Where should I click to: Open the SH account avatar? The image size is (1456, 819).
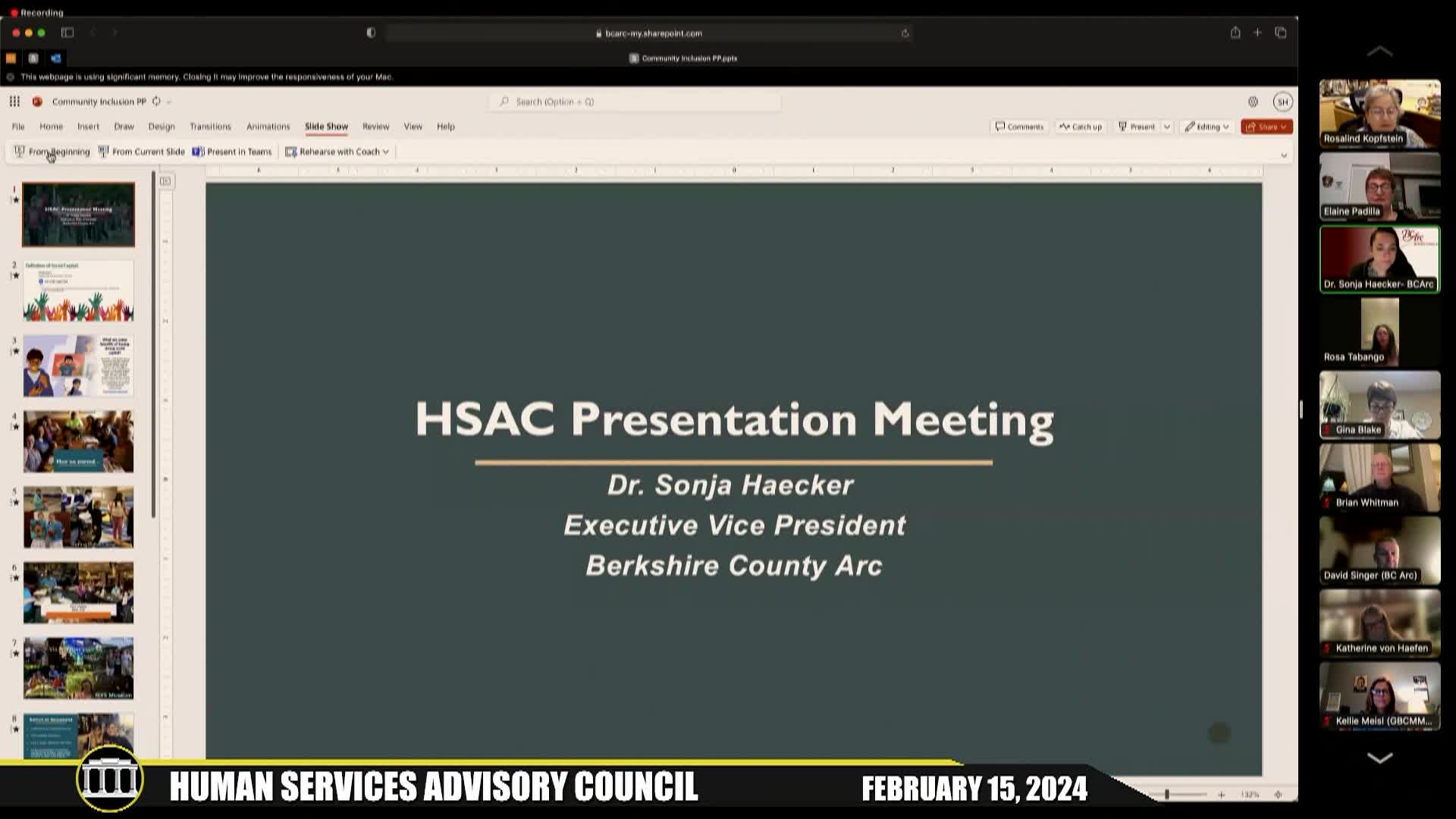click(1282, 102)
